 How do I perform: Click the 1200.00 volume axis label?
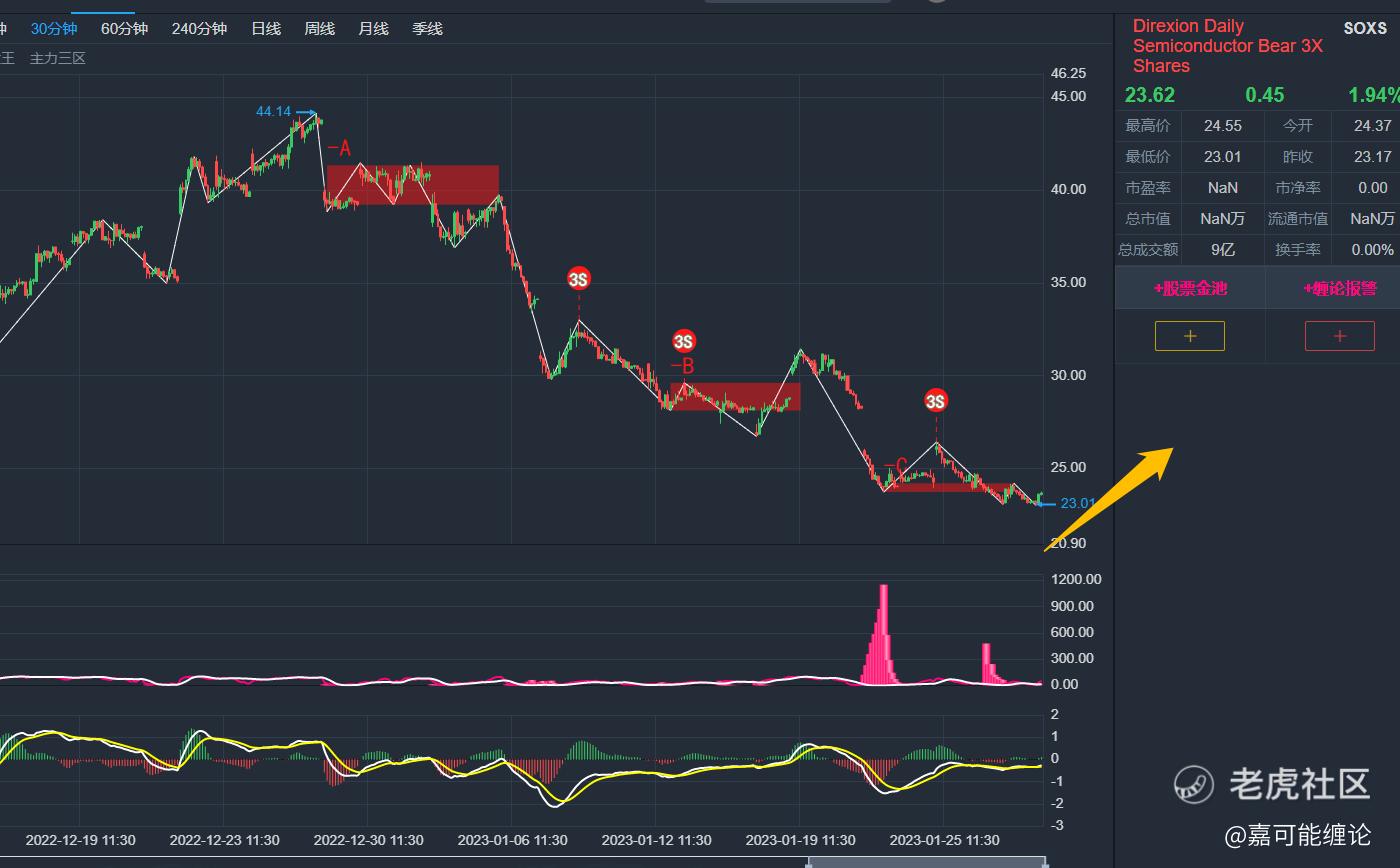[x=1077, y=579]
